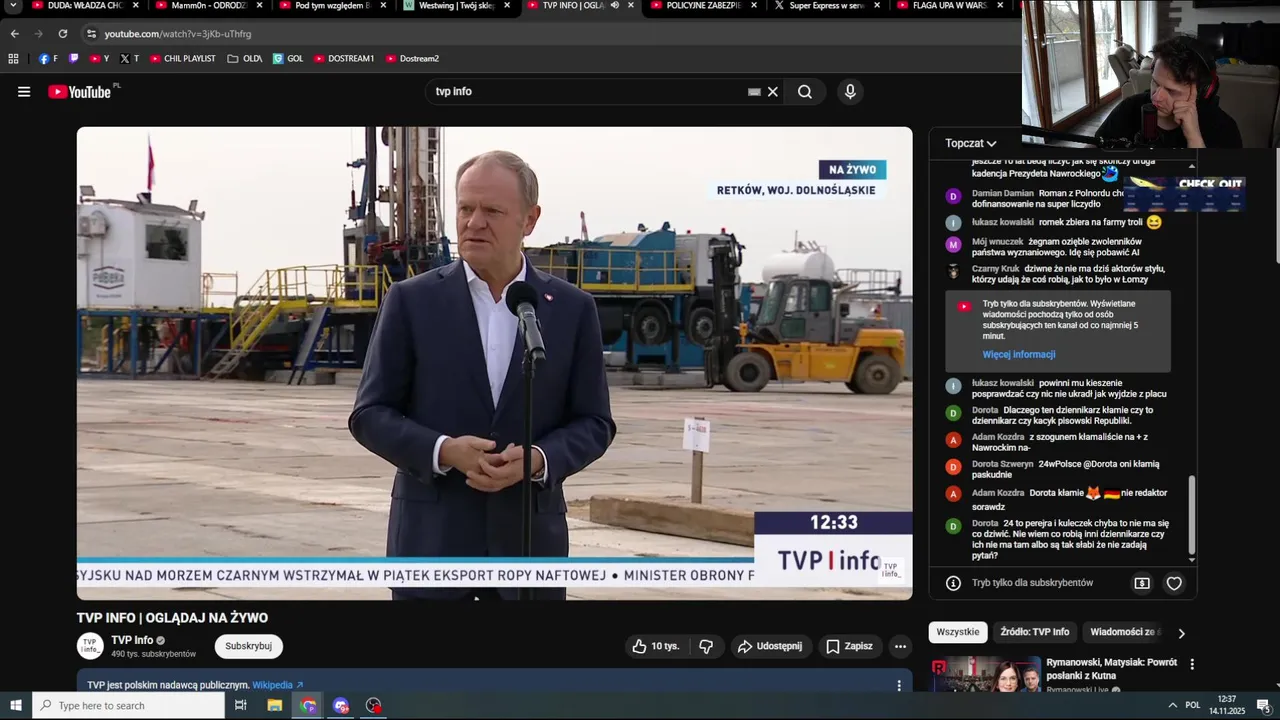1280x720 pixels.
Task: Expand the tab search arrow in Chrome
Action: pyautogui.click(x=14, y=6)
